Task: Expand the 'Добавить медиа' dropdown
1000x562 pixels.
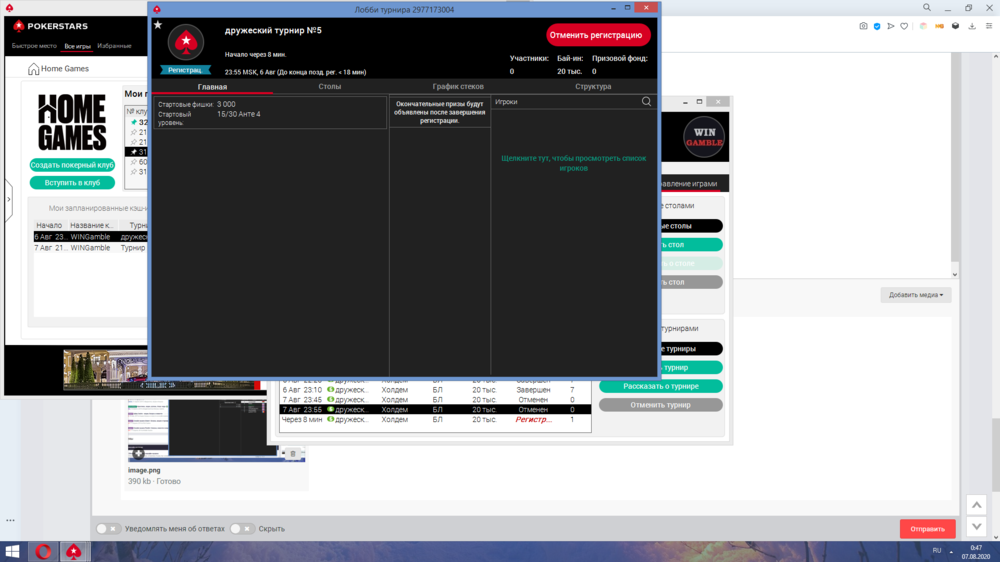Action: [x=916, y=295]
